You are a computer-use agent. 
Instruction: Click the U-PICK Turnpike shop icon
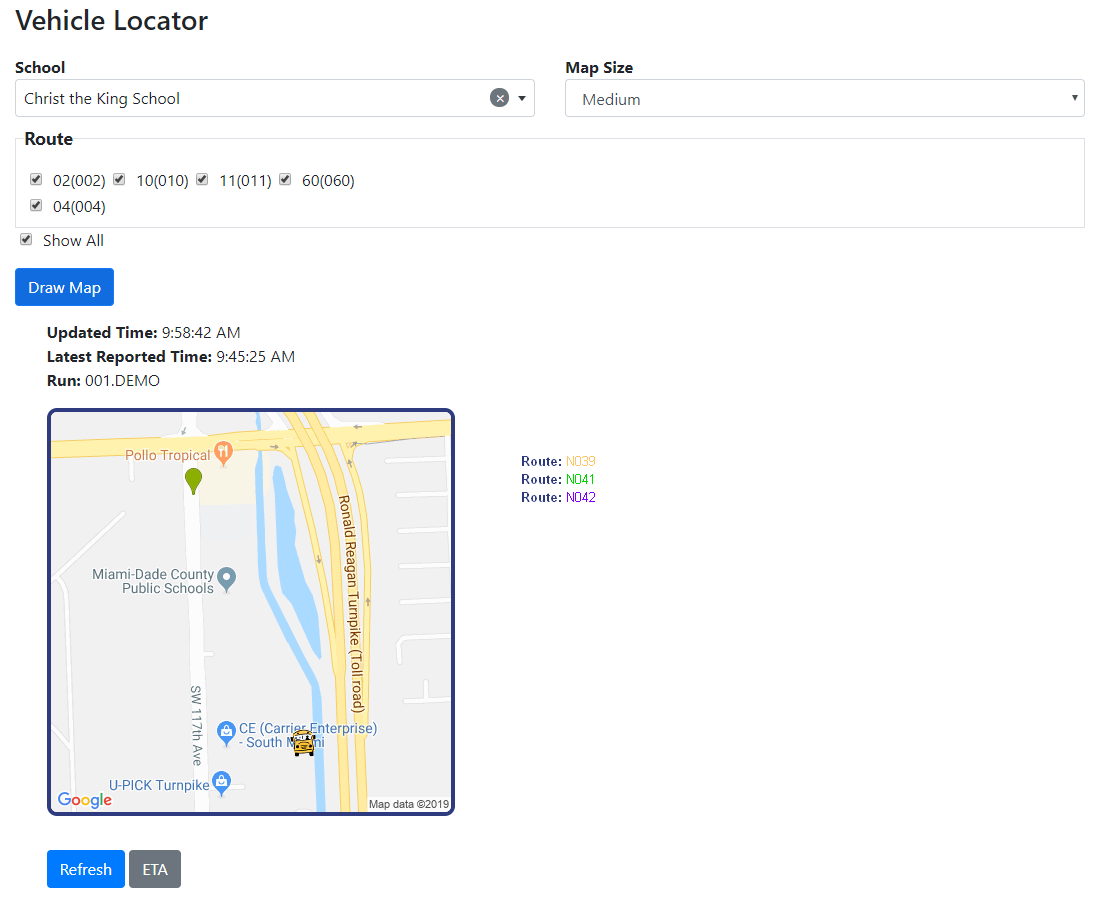coord(222,781)
